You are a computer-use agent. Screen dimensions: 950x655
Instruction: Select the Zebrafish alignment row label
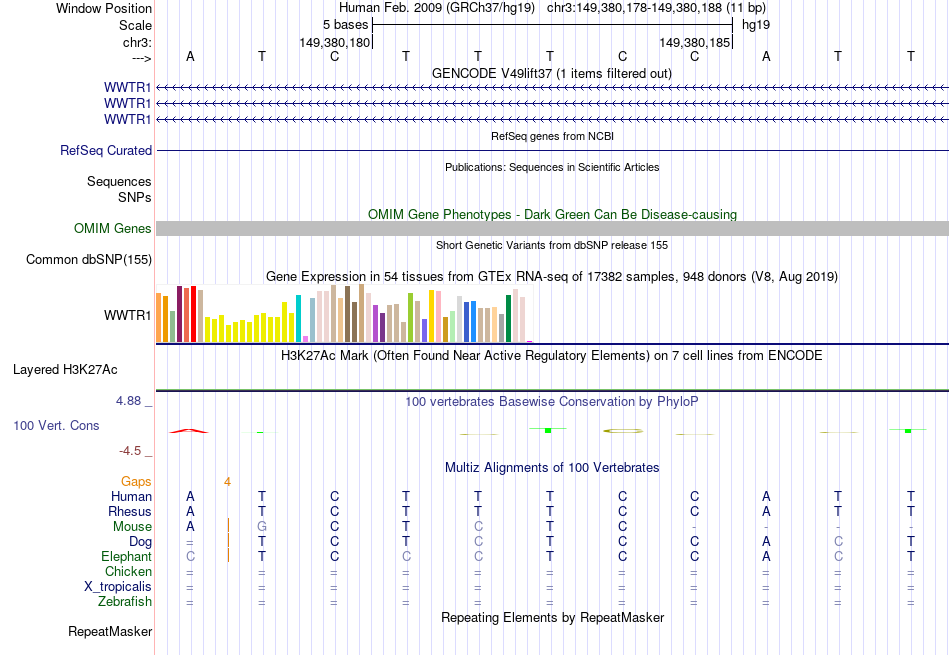click(x=125, y=602)
